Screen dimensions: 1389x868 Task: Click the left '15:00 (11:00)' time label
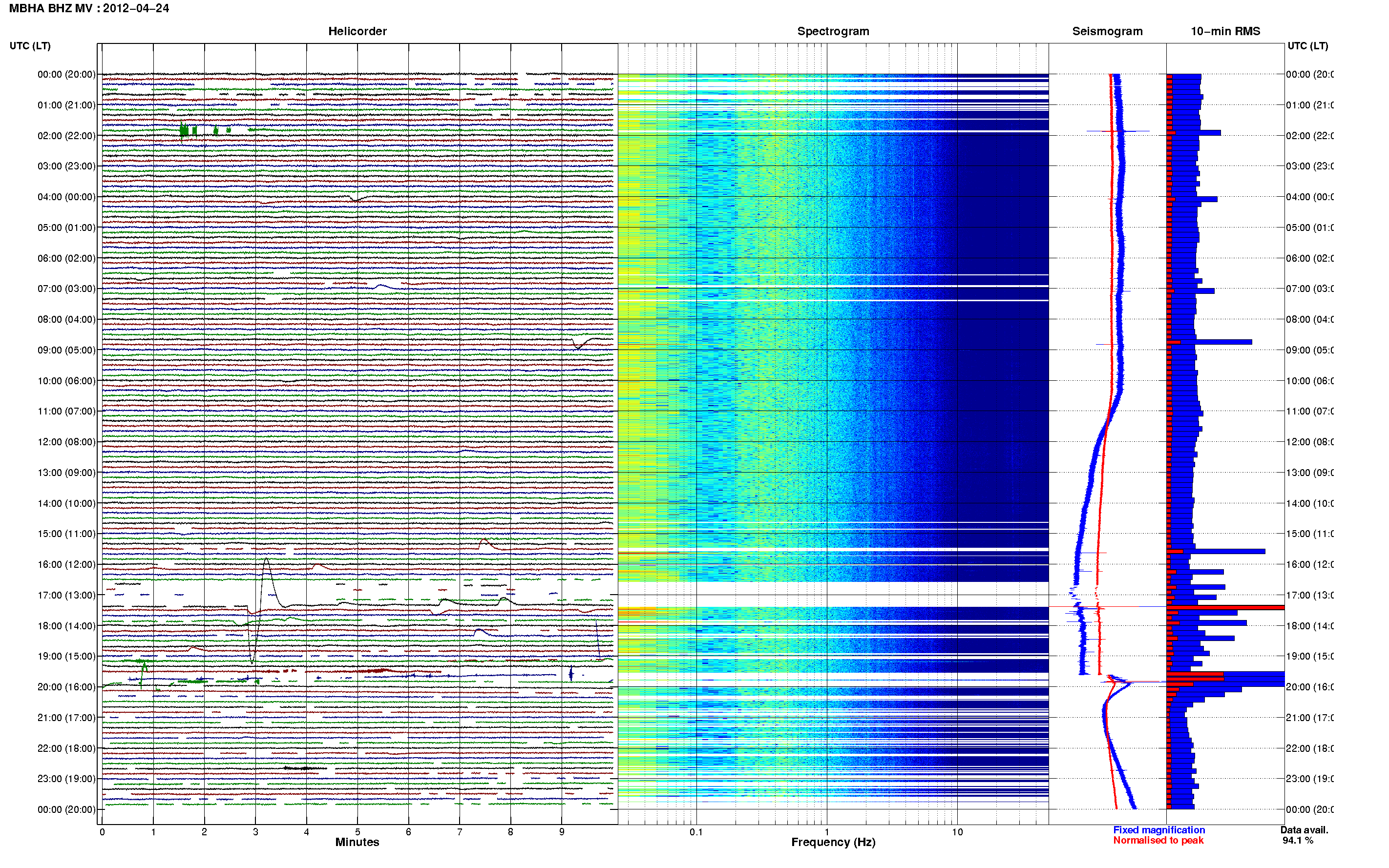coord(66,533)
